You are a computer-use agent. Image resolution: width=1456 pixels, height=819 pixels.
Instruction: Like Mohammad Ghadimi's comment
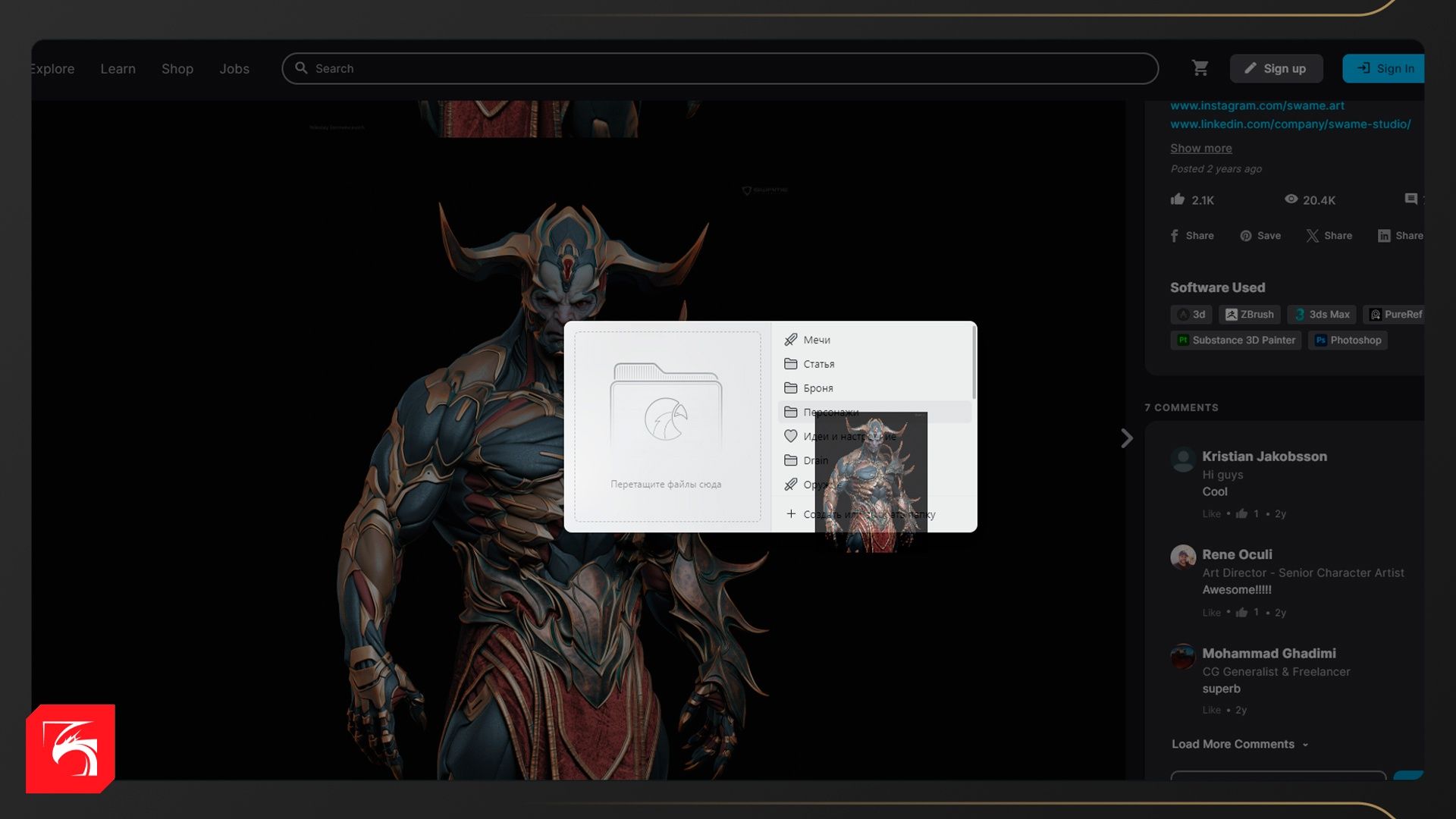coord(1211,711)
